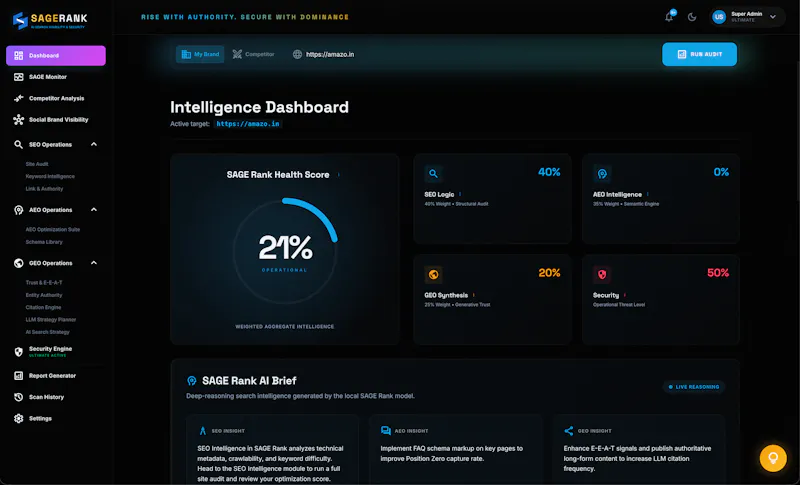Toggle dark mode moon icon
Screen dimensions: 800x485
point(692,17)
